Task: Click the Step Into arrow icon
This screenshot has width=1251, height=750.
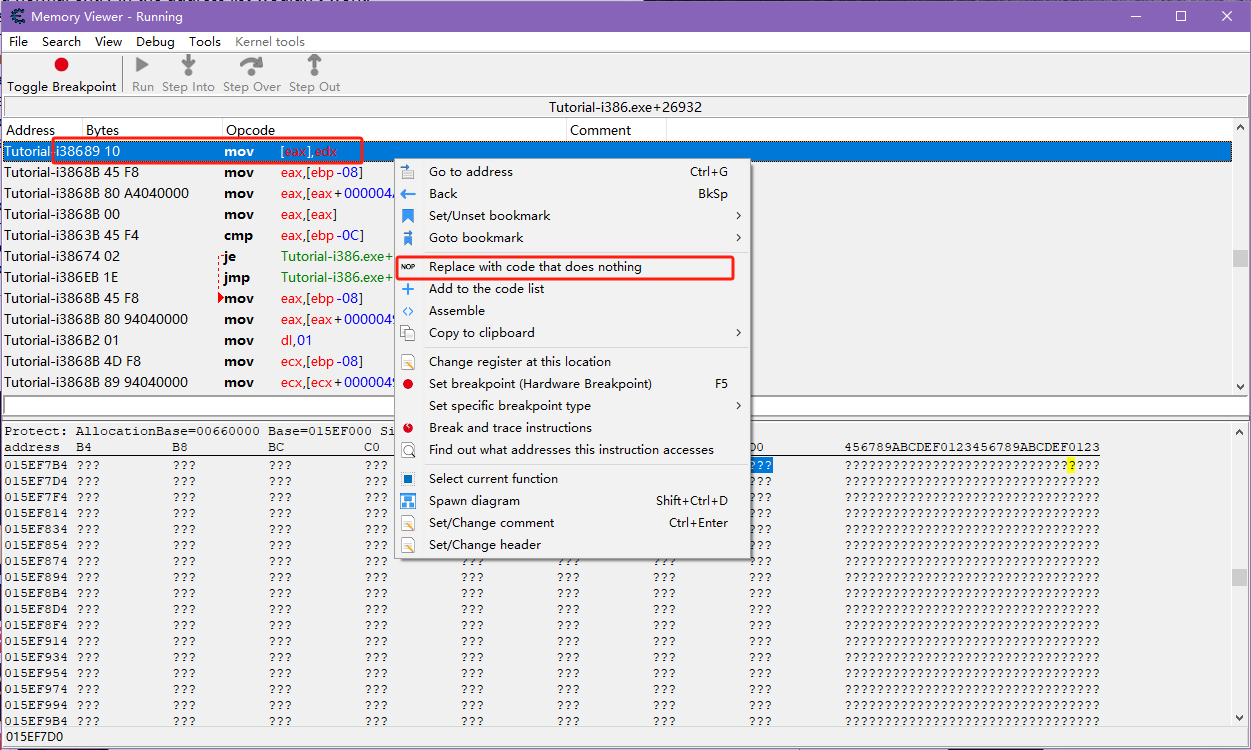Action: 188,65
